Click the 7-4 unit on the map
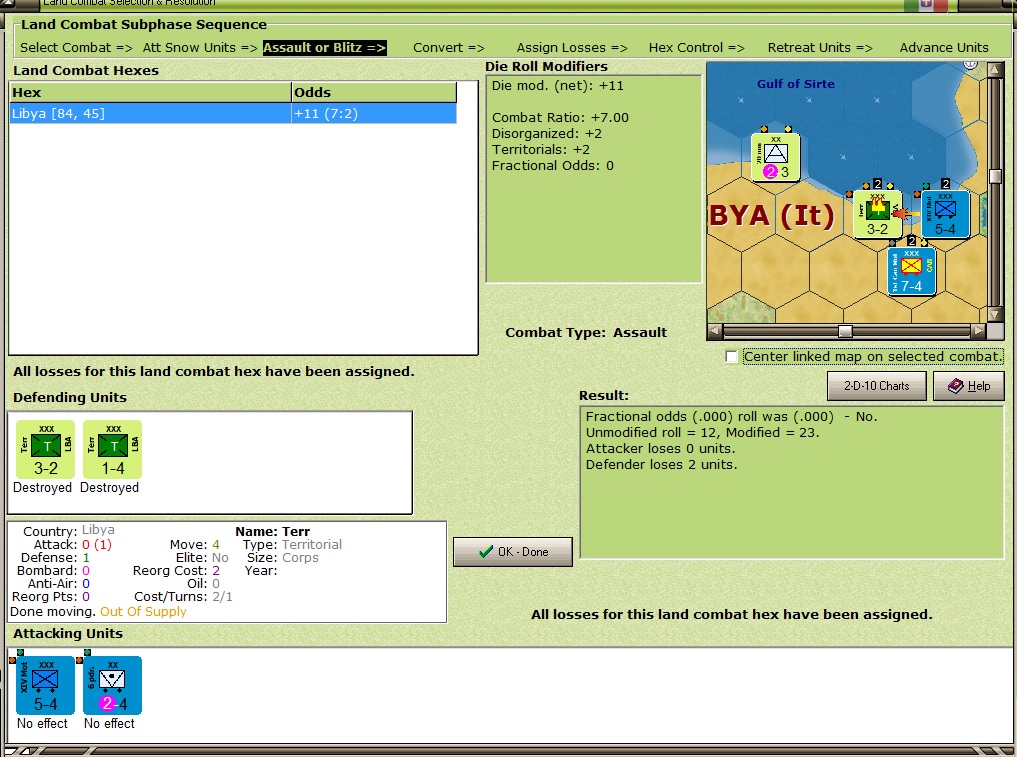This screenshot has width=1017, height=757. (911, 271)
